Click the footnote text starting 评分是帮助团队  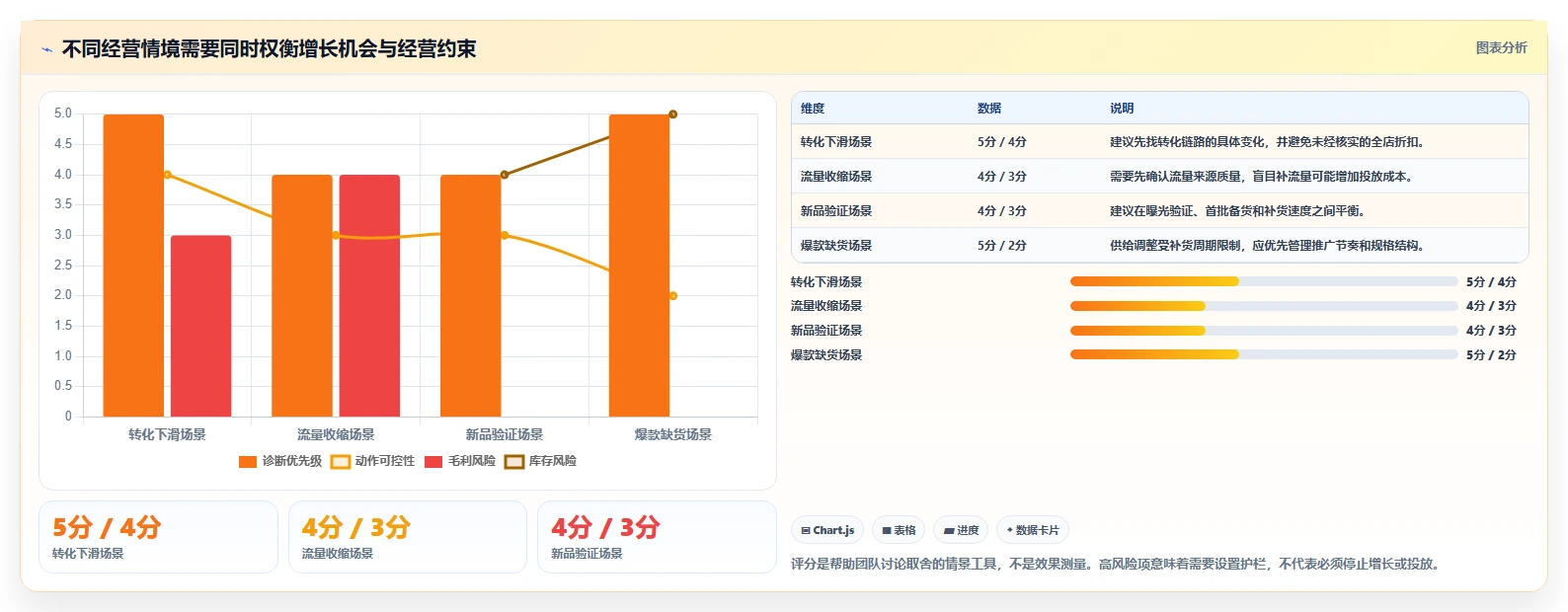click(1118, 565)
